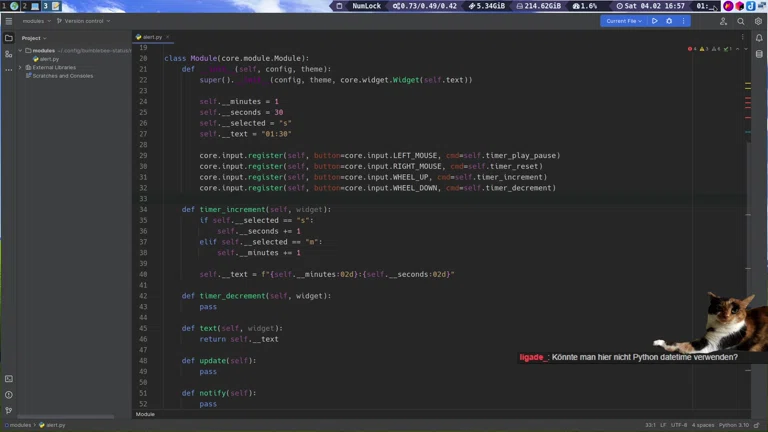Toggle the Project tool window folder icon
This screenshot has height=432, width=768.
9,38
